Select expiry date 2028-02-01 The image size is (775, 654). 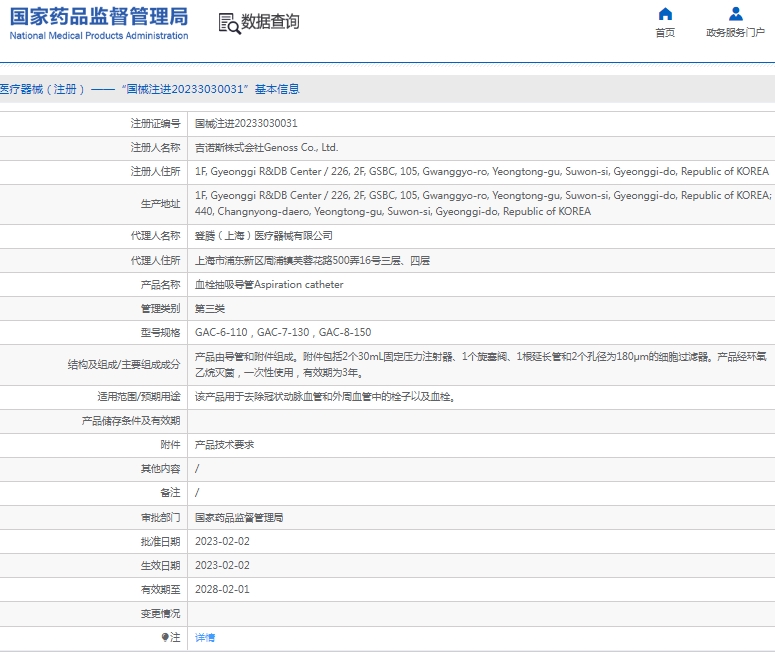(222, 589)
